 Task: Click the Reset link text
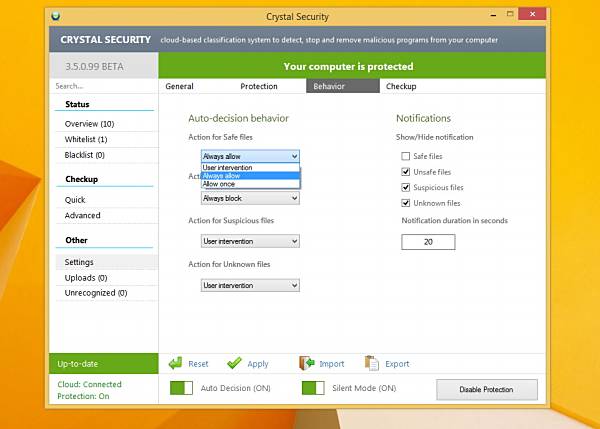tap(198, 364)
